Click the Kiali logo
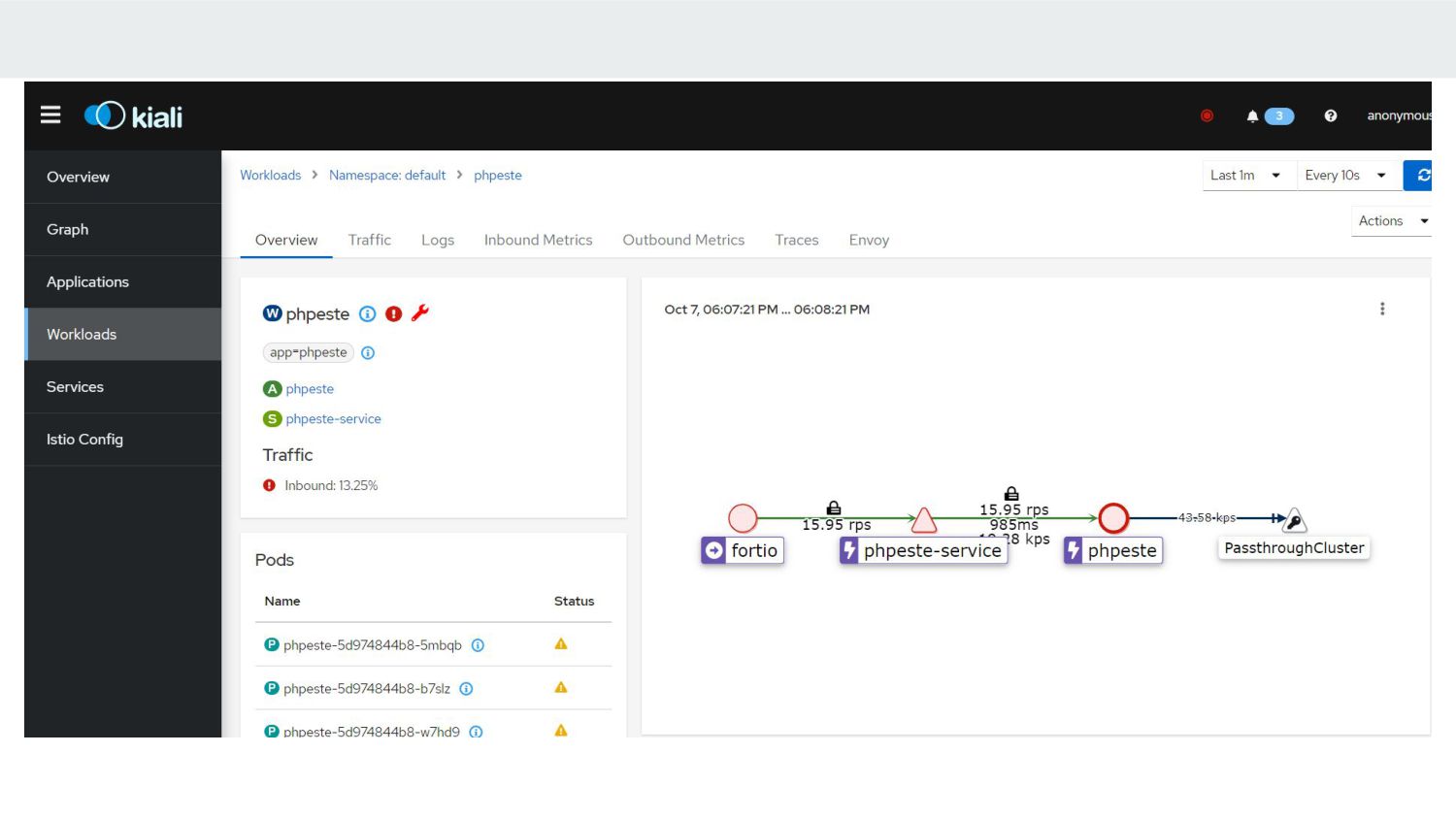Image resolution: width=1456 pixels, height=819 pixels. click(134, 116)
